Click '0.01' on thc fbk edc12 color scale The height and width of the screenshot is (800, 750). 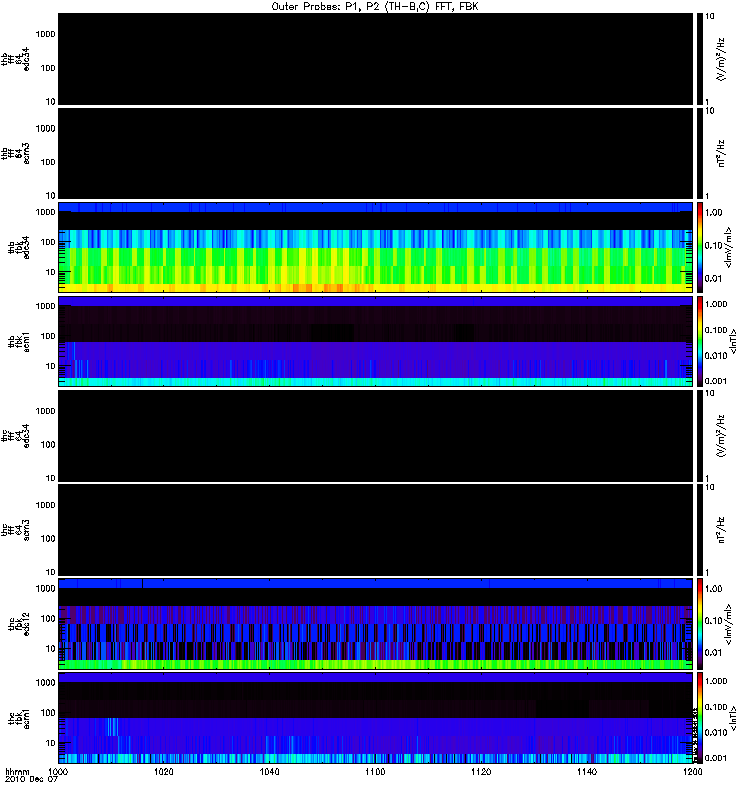click(714, 653)
